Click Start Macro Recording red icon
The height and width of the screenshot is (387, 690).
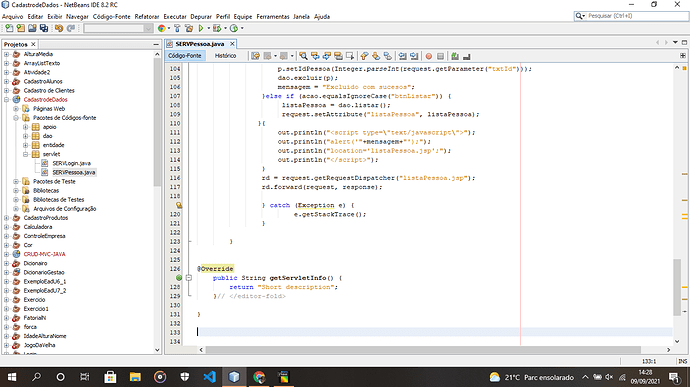(429, 56)
